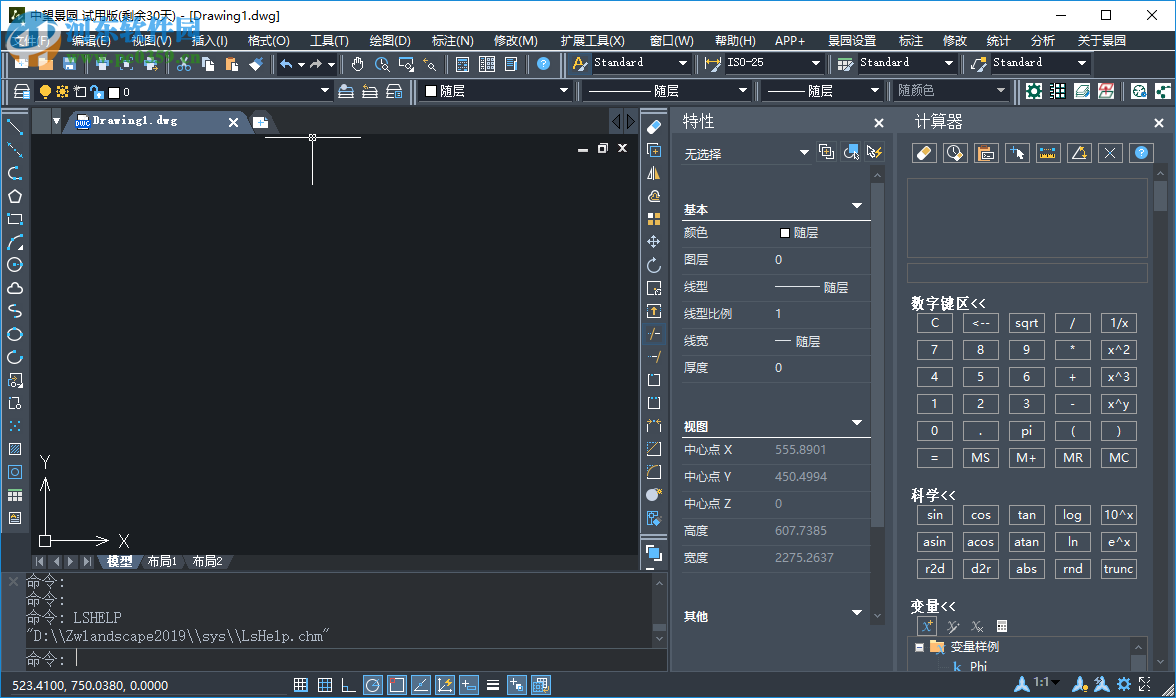
Task: Open the ISO-25 dimension style dropdown
Action: [x=816, y=63]
